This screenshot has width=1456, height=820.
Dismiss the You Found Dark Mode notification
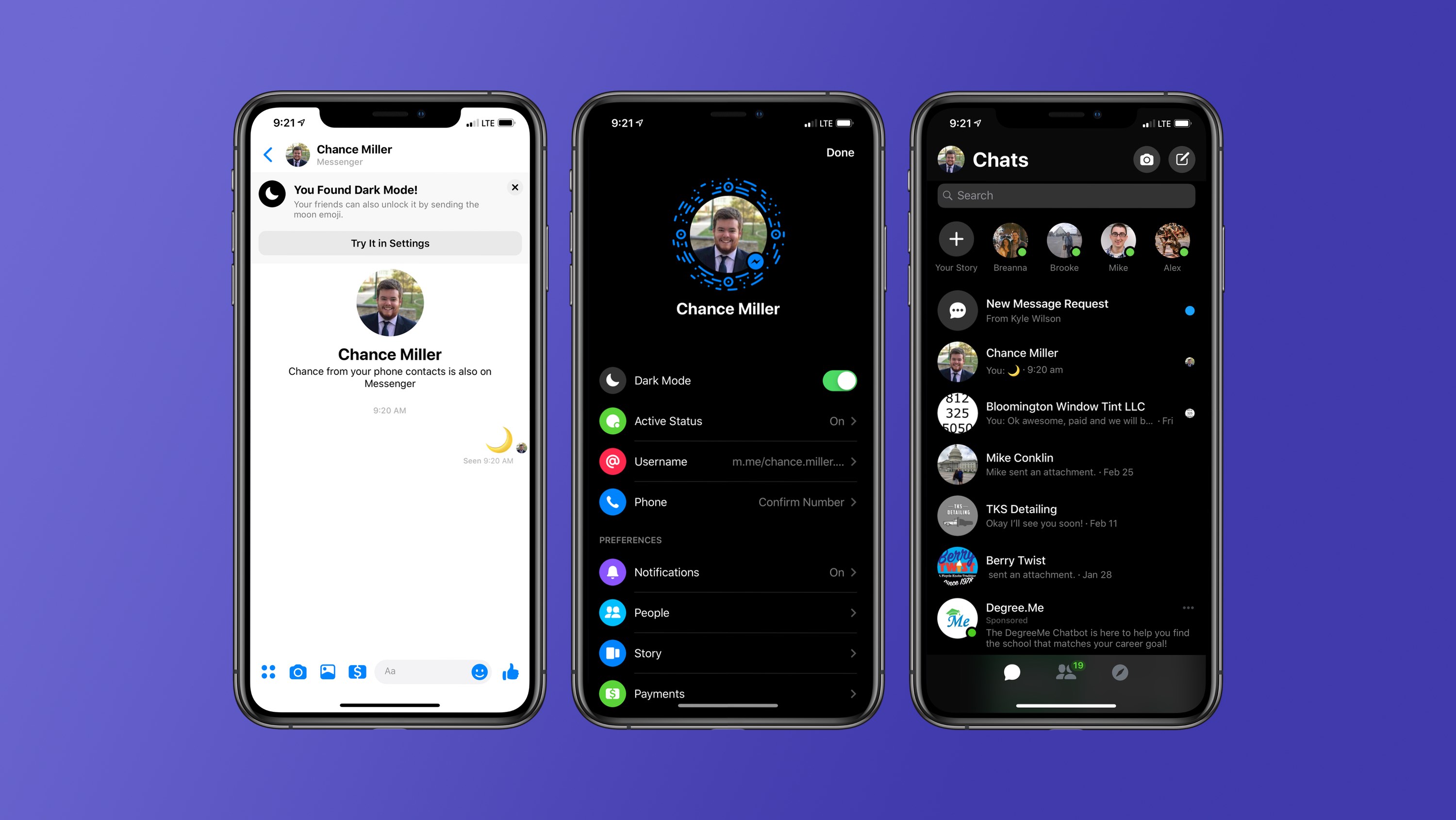(x=516, y=182)
